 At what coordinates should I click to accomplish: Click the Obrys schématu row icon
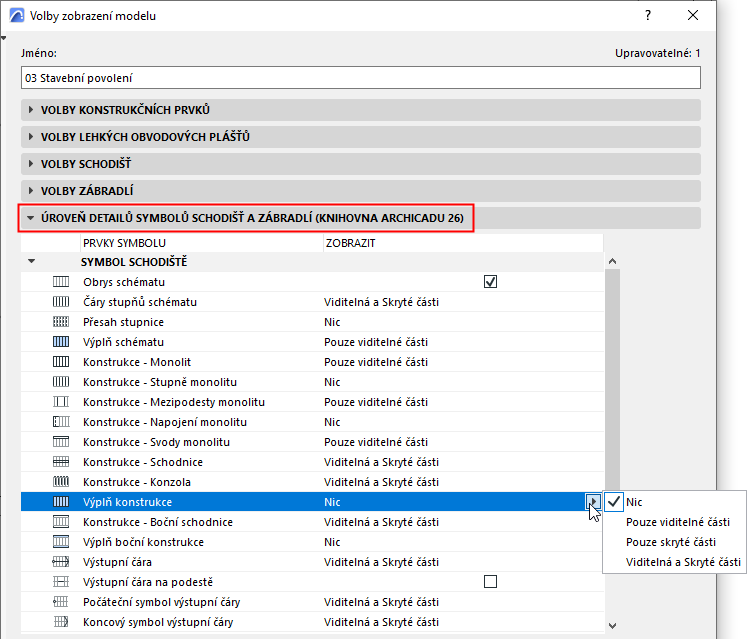[x=61, y=282]
